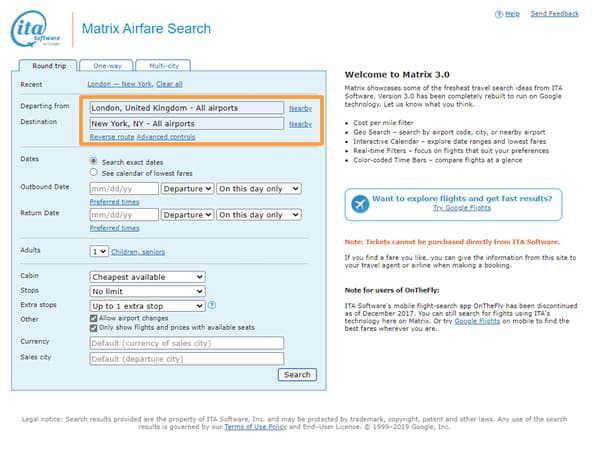Click the Sales city input field

[187, 359]
